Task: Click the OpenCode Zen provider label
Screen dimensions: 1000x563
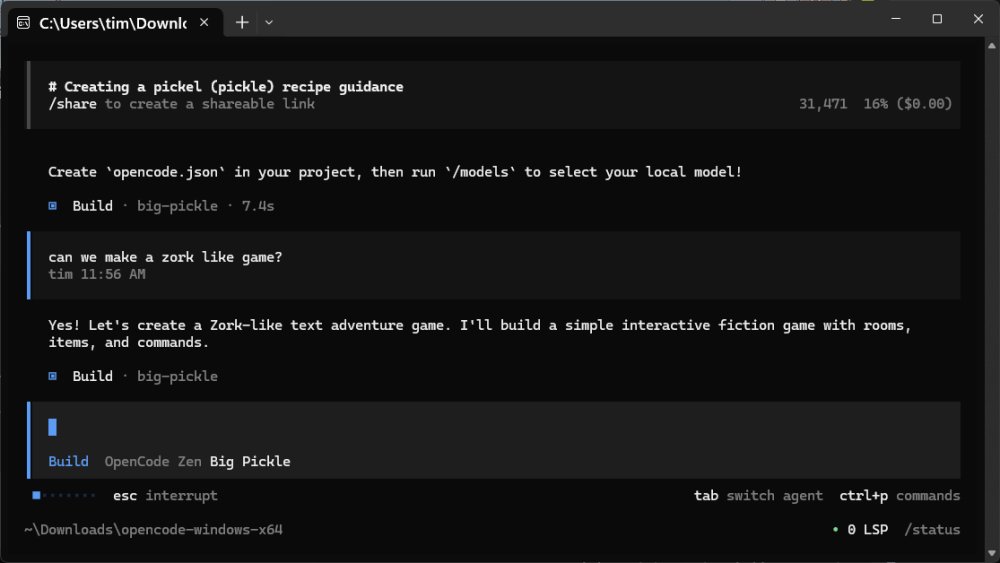Action: [153, 461]
